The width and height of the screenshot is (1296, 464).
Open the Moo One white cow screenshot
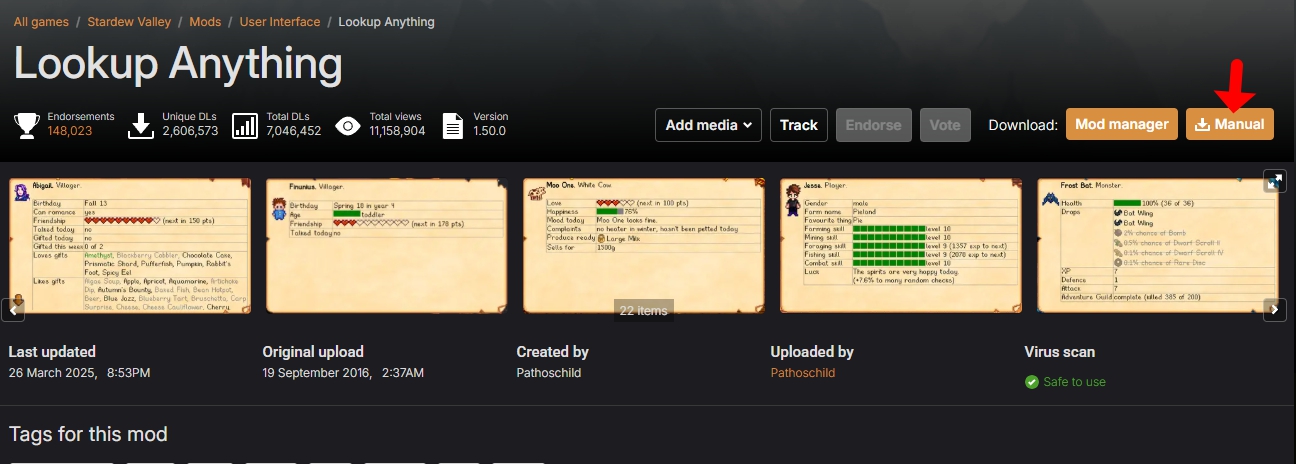coord(644,246)
